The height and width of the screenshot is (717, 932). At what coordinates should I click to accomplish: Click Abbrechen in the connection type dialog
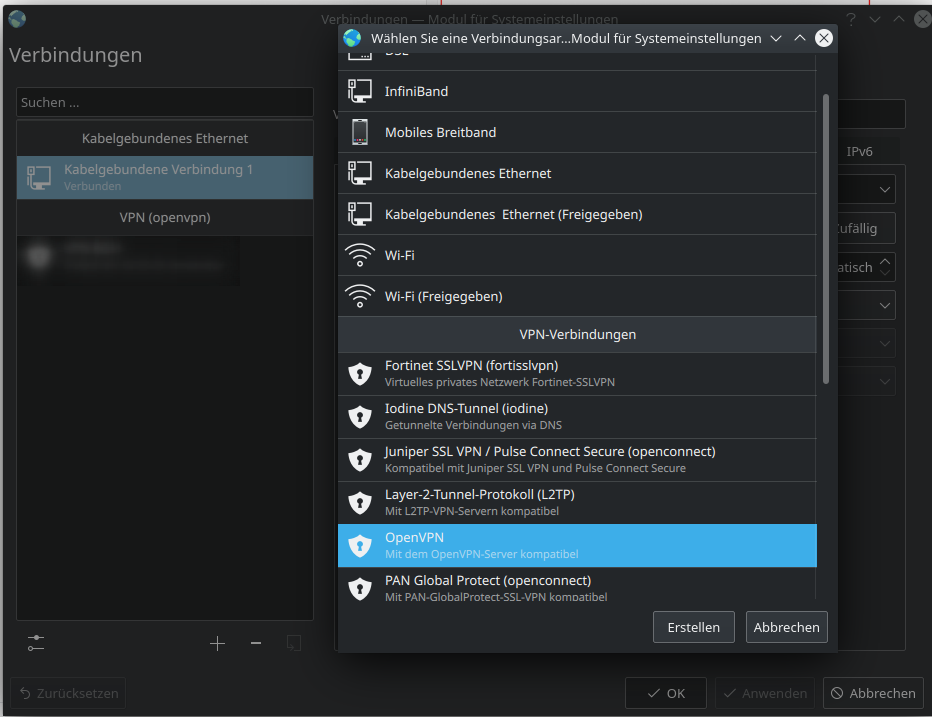pyautogui.click(x=786, y=627)
